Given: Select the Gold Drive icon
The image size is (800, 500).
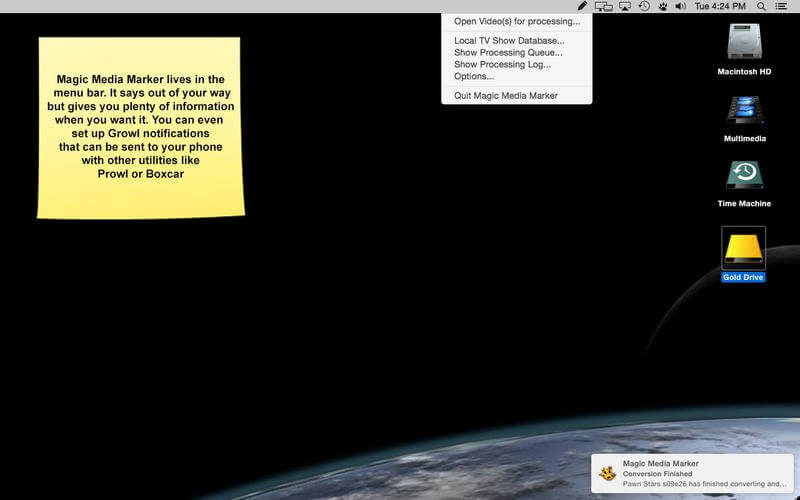Looking at the screenshot, I should coord(743,248).
